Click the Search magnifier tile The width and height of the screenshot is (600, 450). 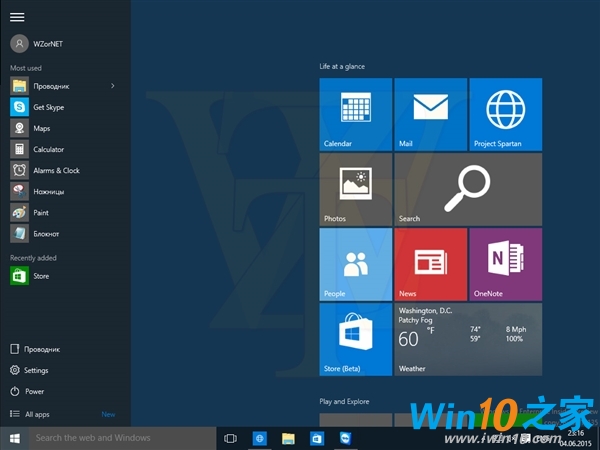[x=468, y=189]
